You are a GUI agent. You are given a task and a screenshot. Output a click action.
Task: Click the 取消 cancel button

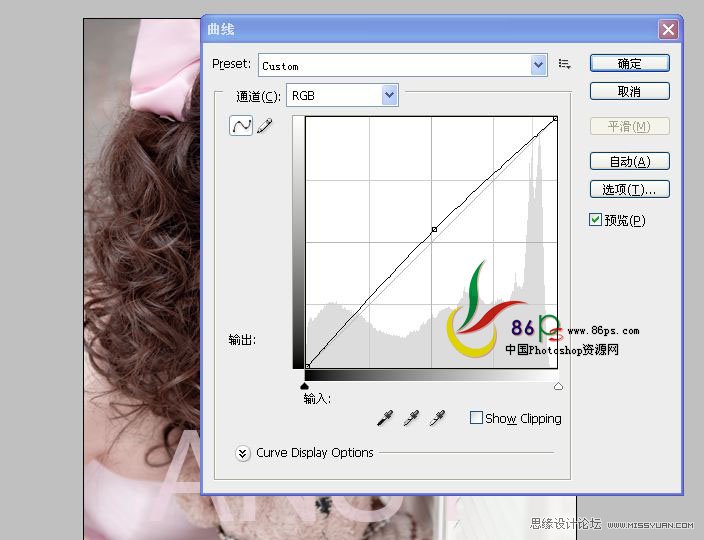click(629, 91)
